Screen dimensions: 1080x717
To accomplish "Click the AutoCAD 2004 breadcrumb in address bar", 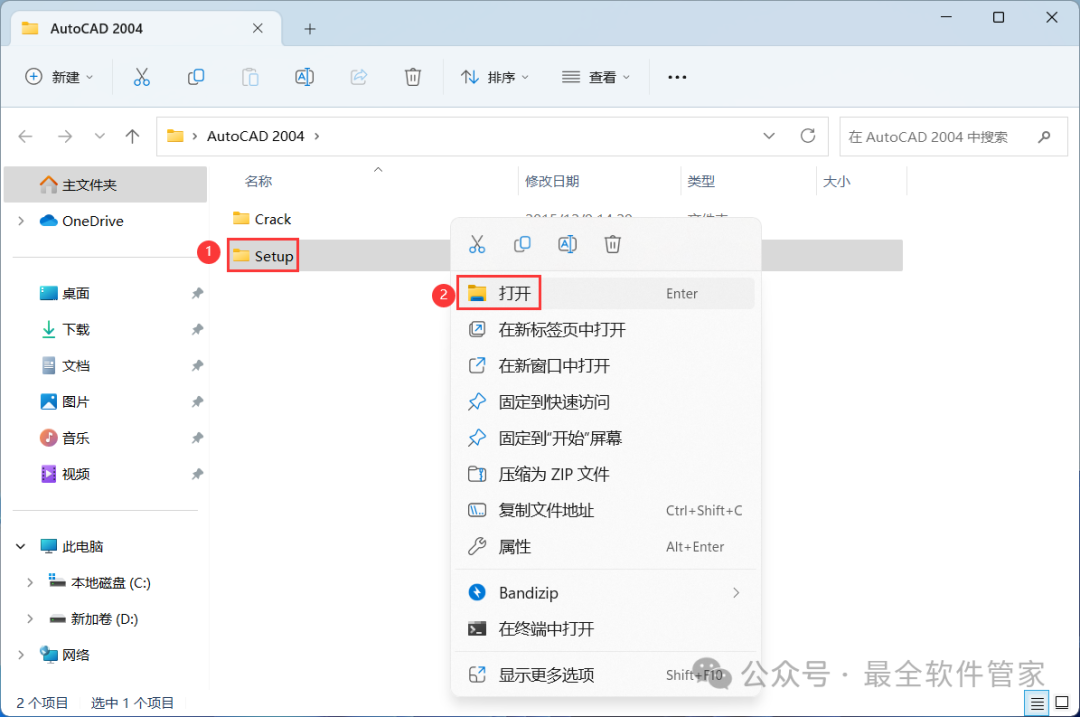I will coord(256,136).
